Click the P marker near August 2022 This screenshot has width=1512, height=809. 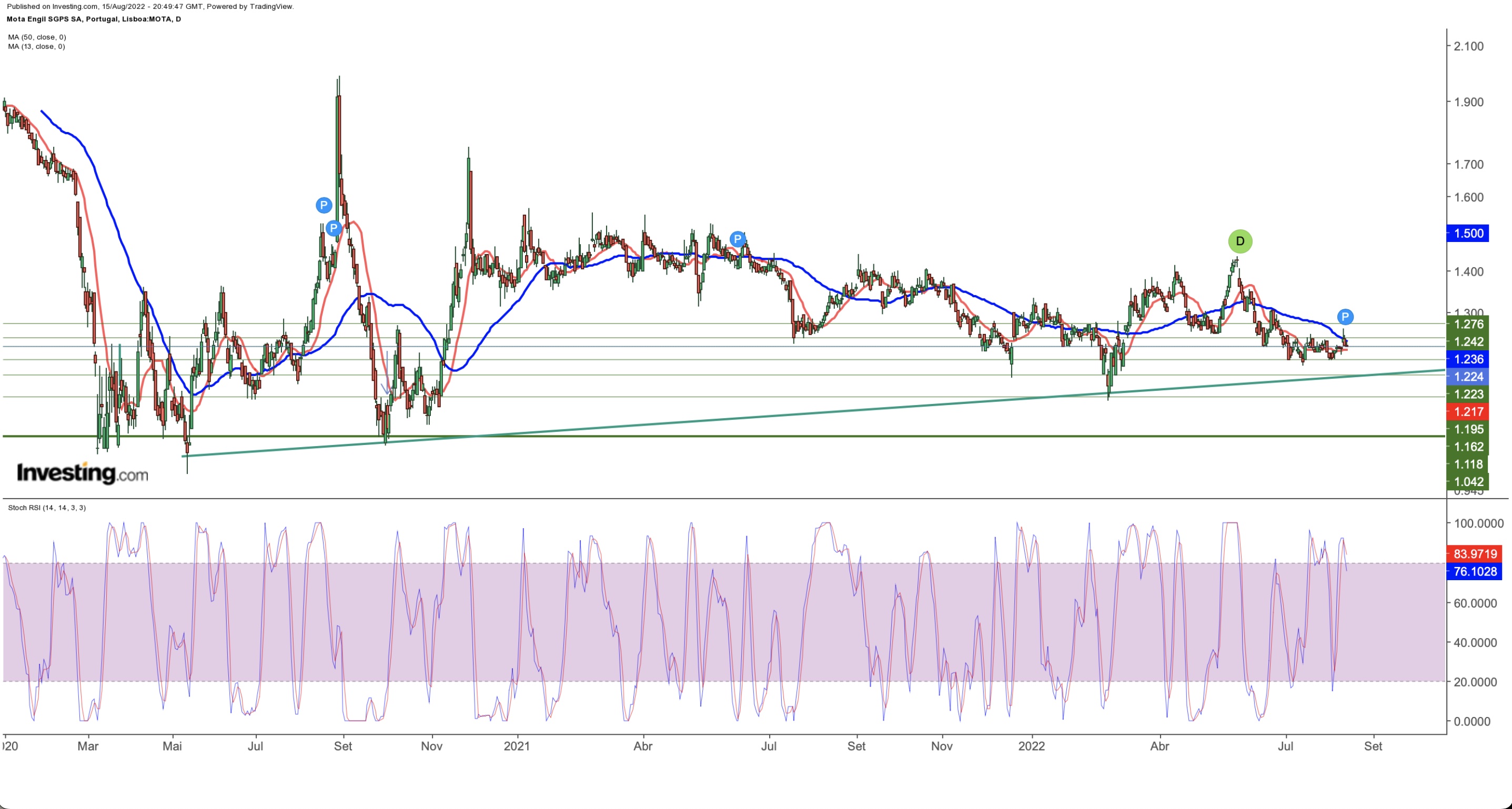coord(1345,317)
